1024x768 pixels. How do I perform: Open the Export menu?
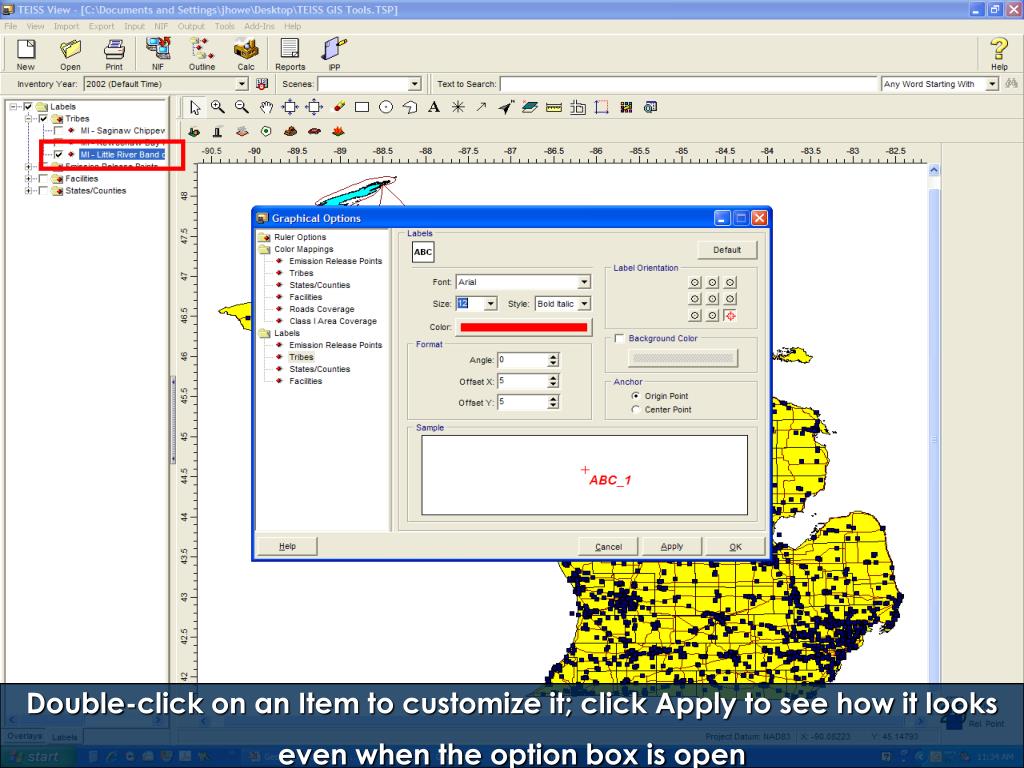click(x=101, y=27)
